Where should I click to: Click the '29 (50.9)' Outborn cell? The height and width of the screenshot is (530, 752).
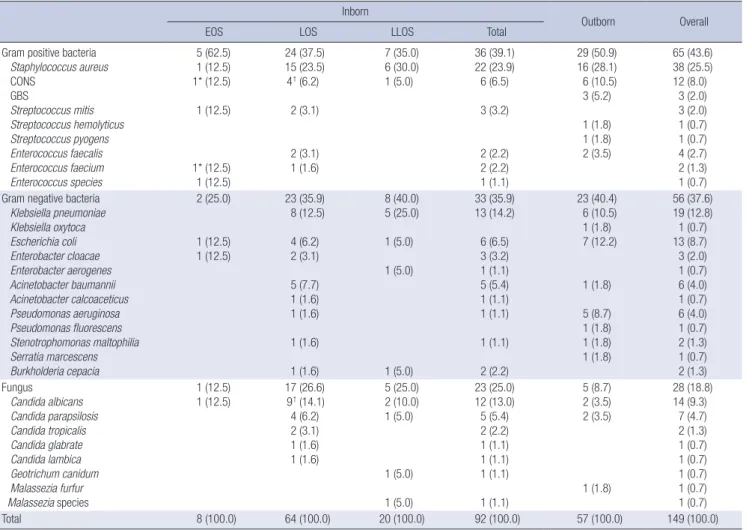pyautogui.click(x=597, y=53)
